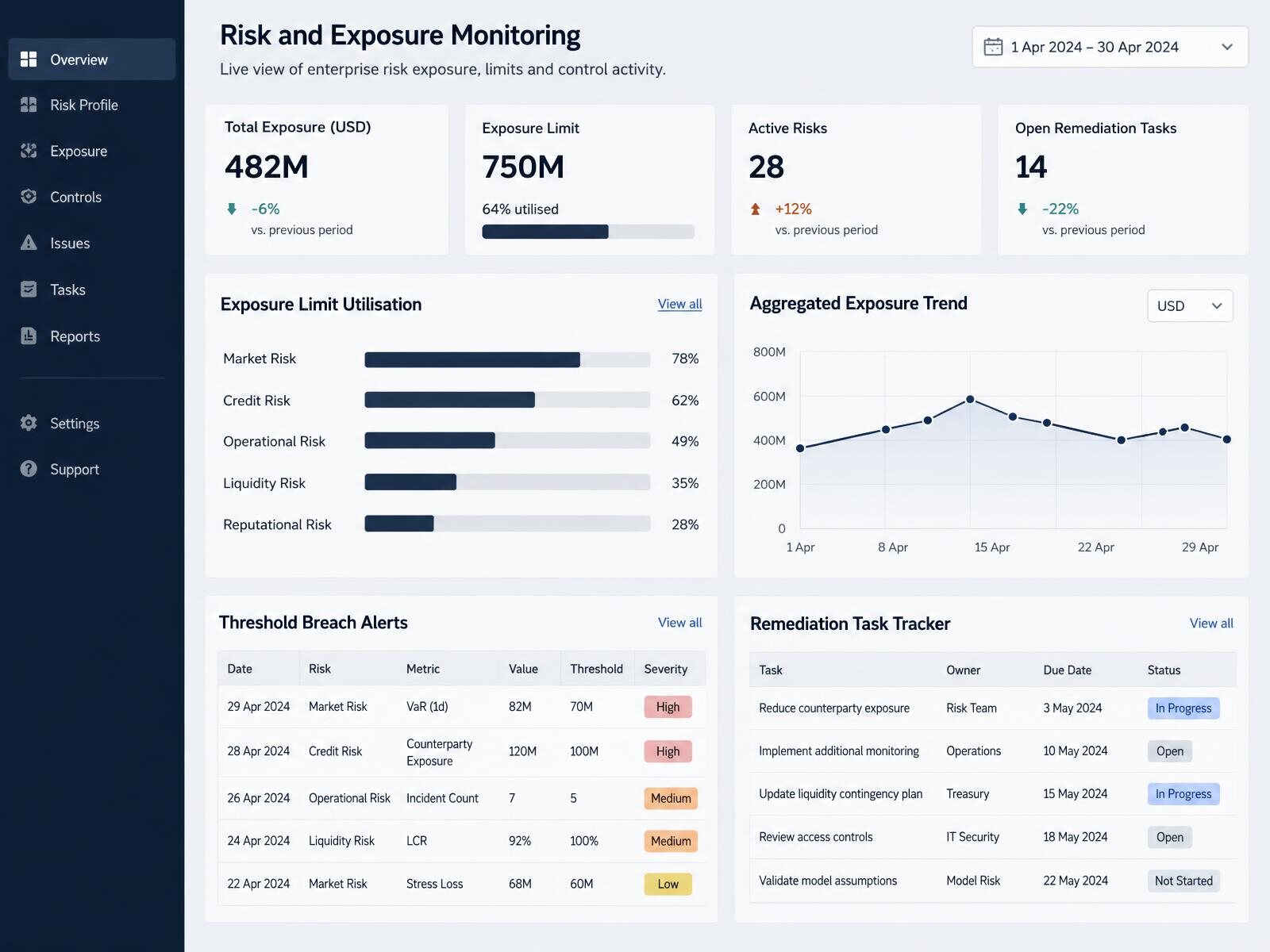
Task: Click the last data point on exposure trend chart
Action: (1227, 439)
